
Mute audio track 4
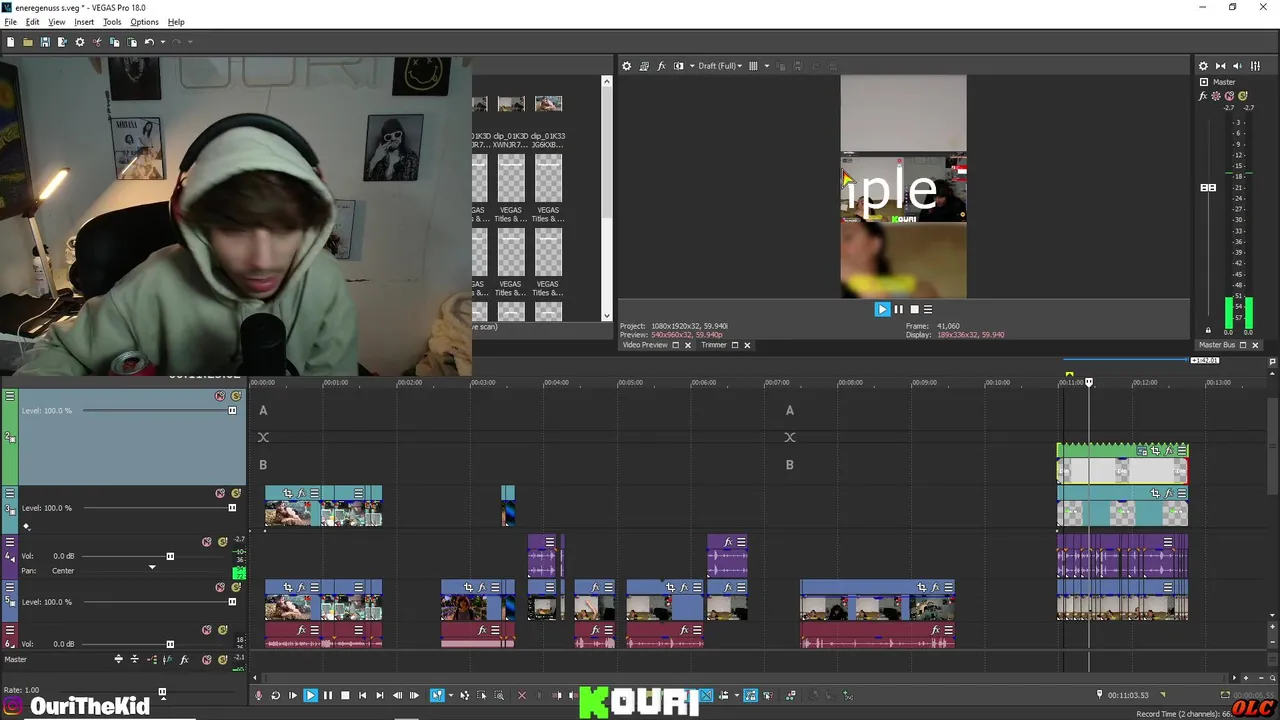coord(207,542)
